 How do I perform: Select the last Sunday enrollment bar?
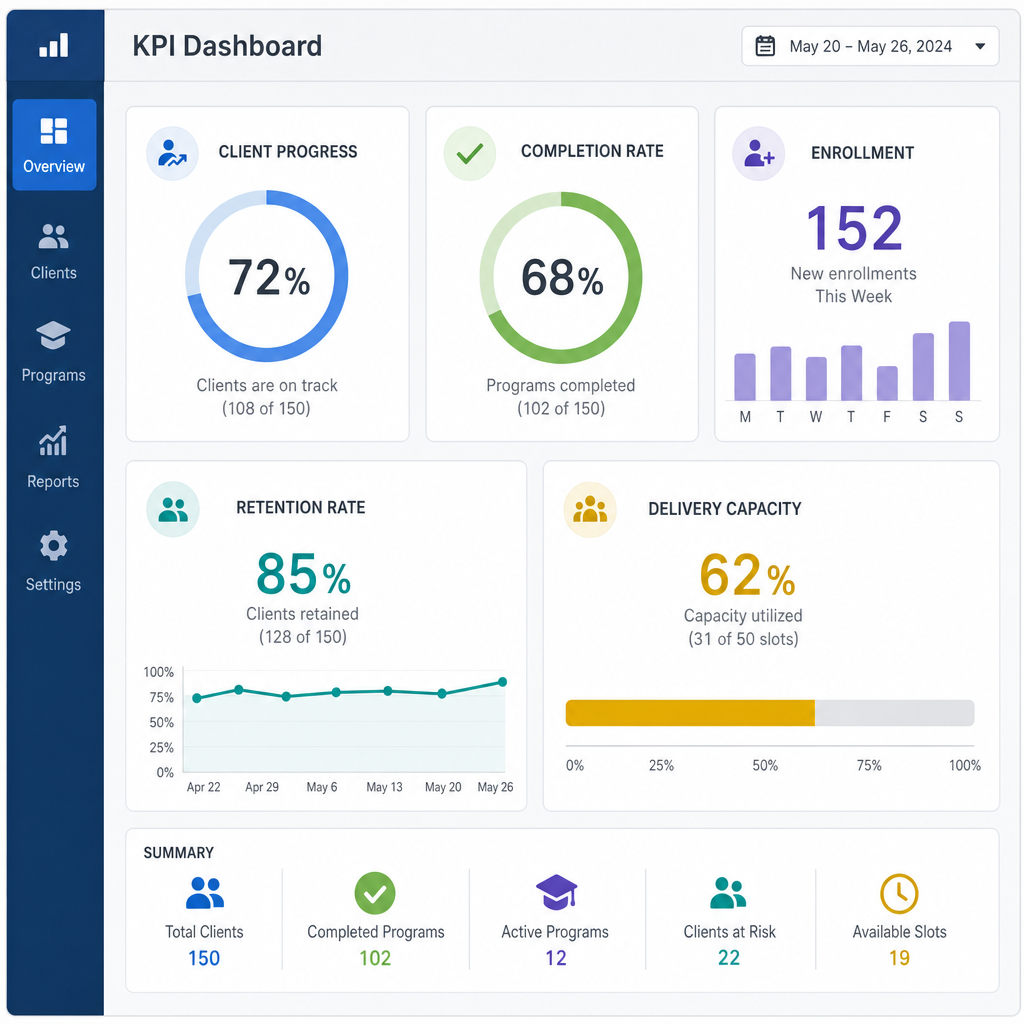[959, 361]
